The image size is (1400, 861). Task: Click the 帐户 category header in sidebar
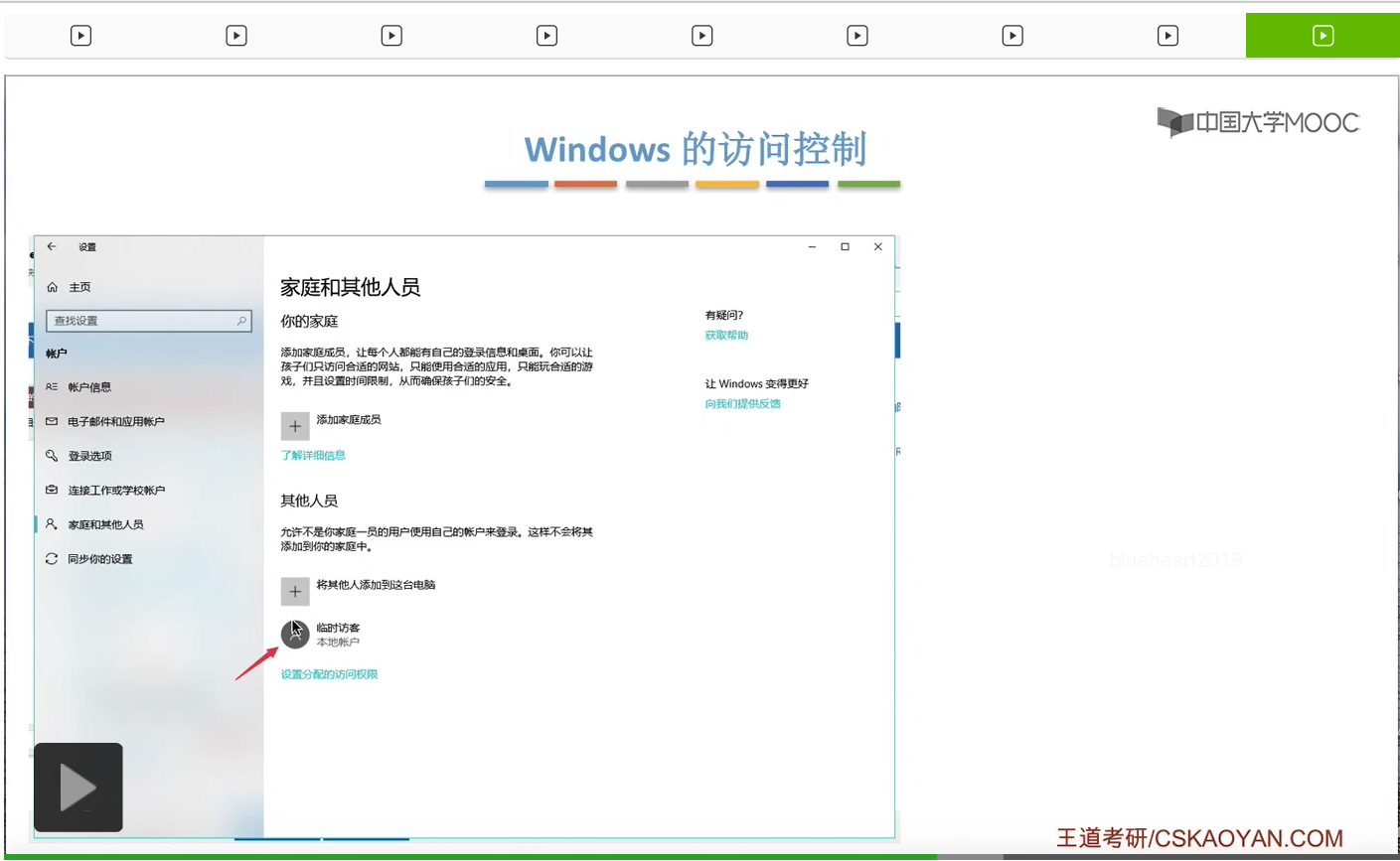[x=57, y=354]
